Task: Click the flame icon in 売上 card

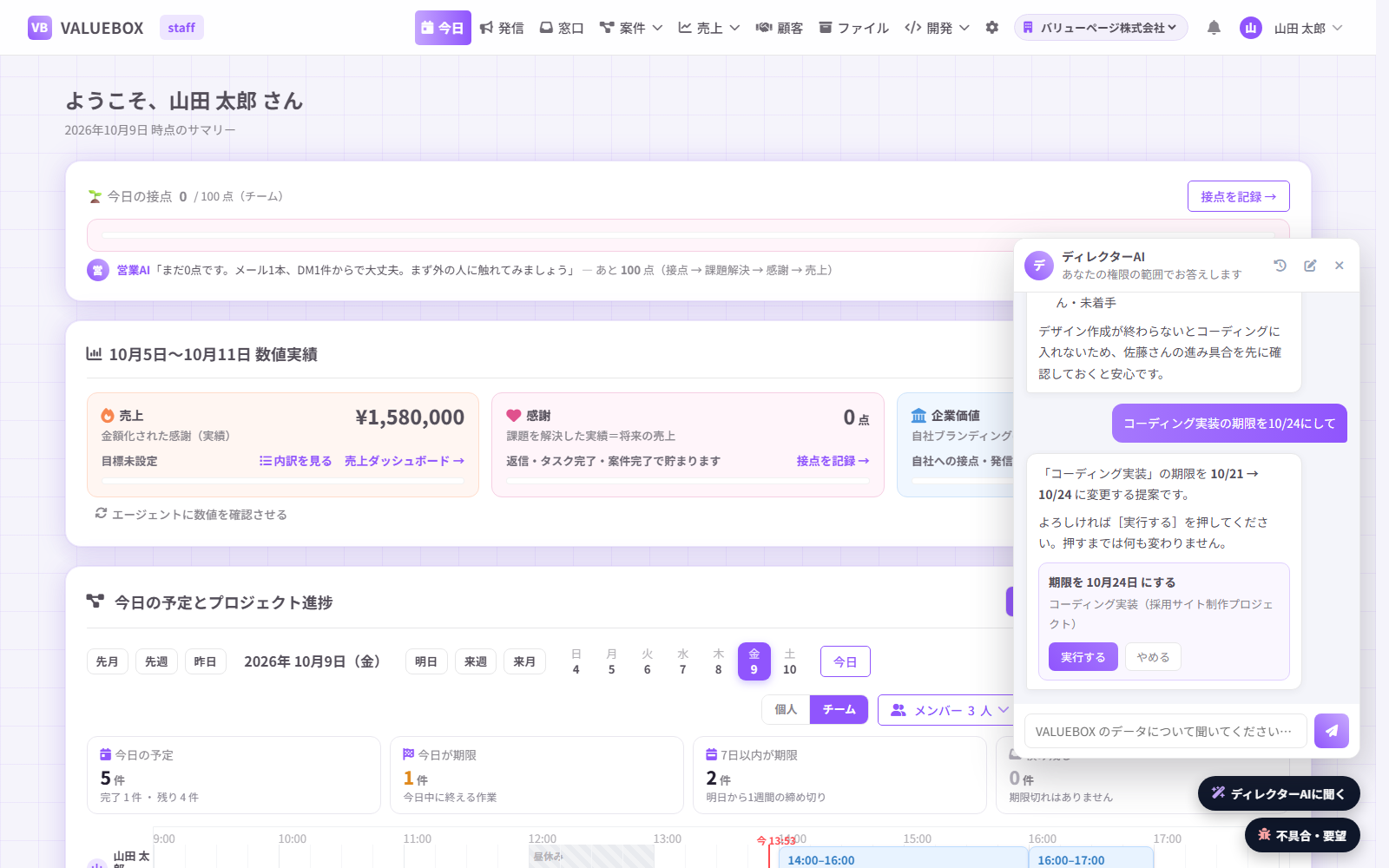Action: click(x=108, y=416)
